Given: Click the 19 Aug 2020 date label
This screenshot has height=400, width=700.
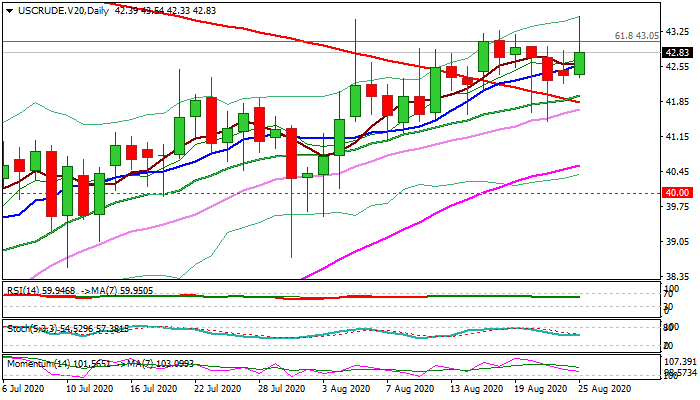Looking at the screenshot, I should [x=539, y=389].
